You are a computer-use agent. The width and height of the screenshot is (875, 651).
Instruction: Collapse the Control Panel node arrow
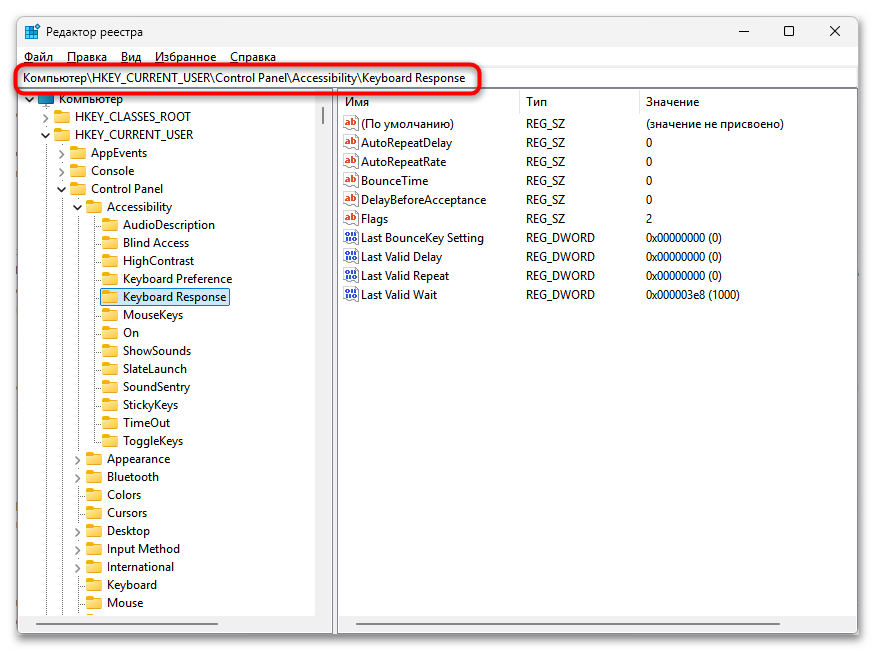61,189
